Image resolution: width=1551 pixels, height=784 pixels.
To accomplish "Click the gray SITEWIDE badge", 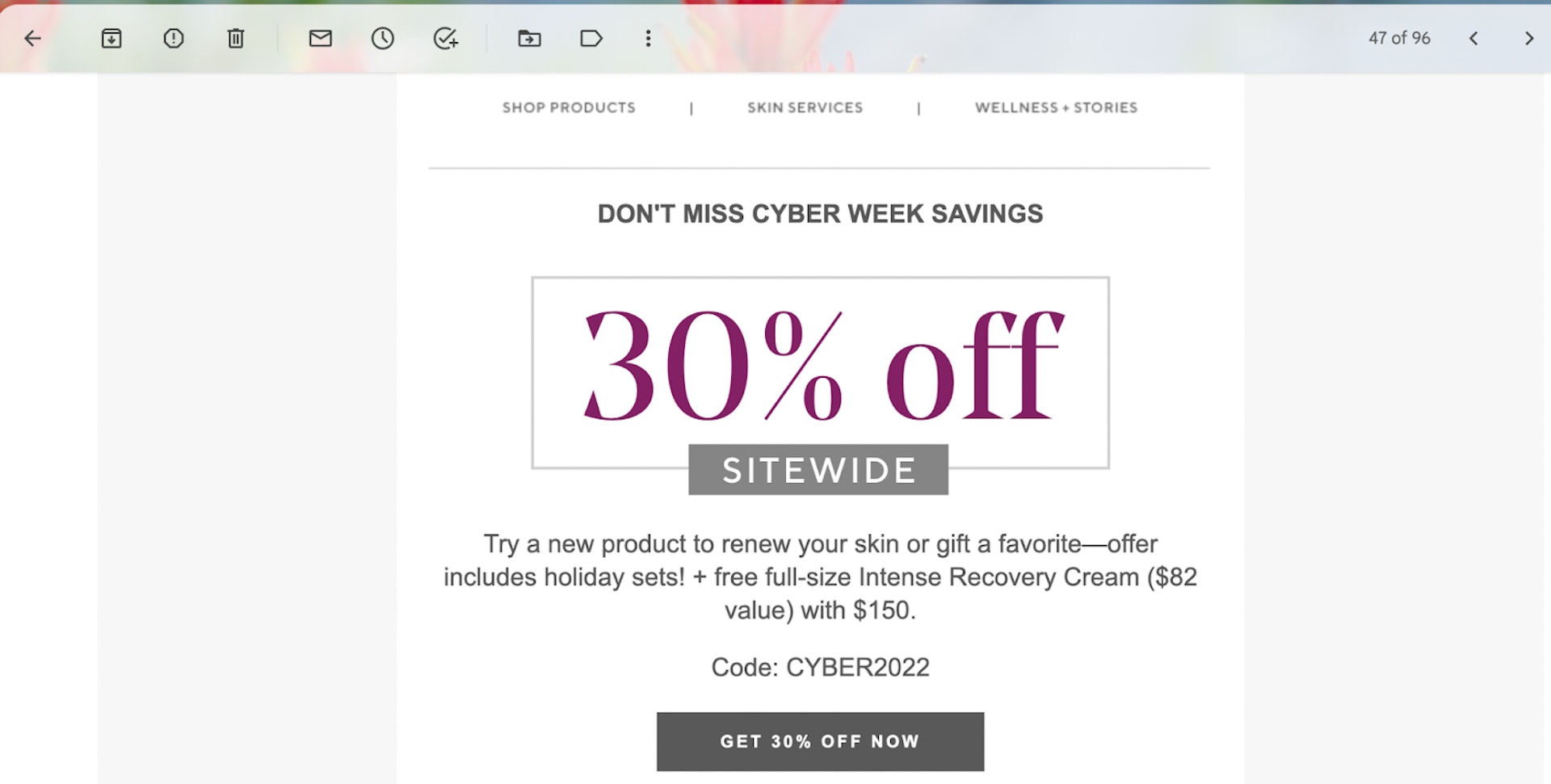I will pos(818,469).
